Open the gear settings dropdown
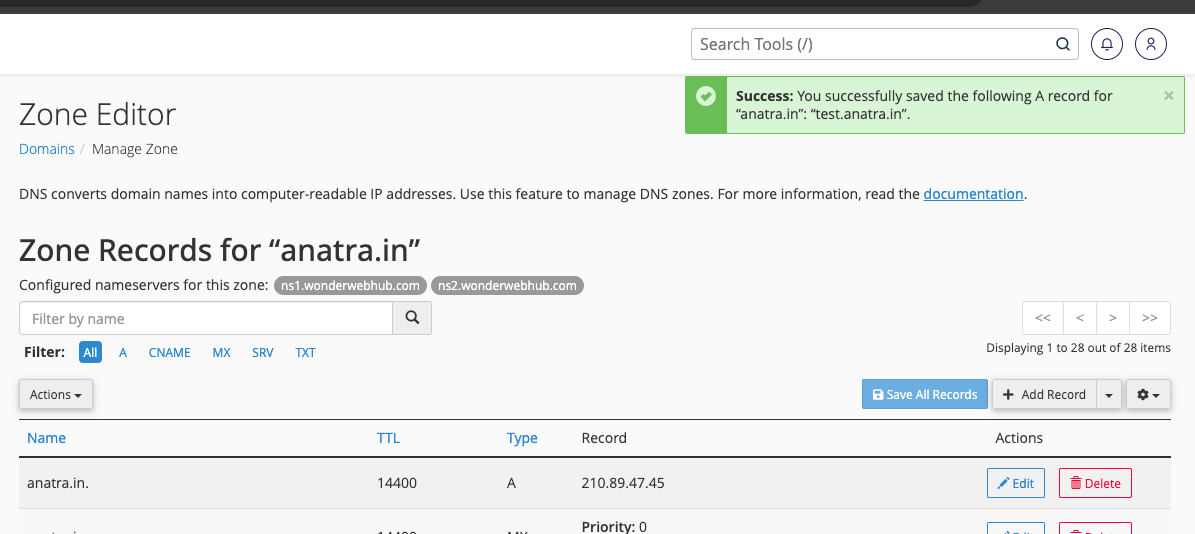The image size is (1195, 534). (1148, 394)
